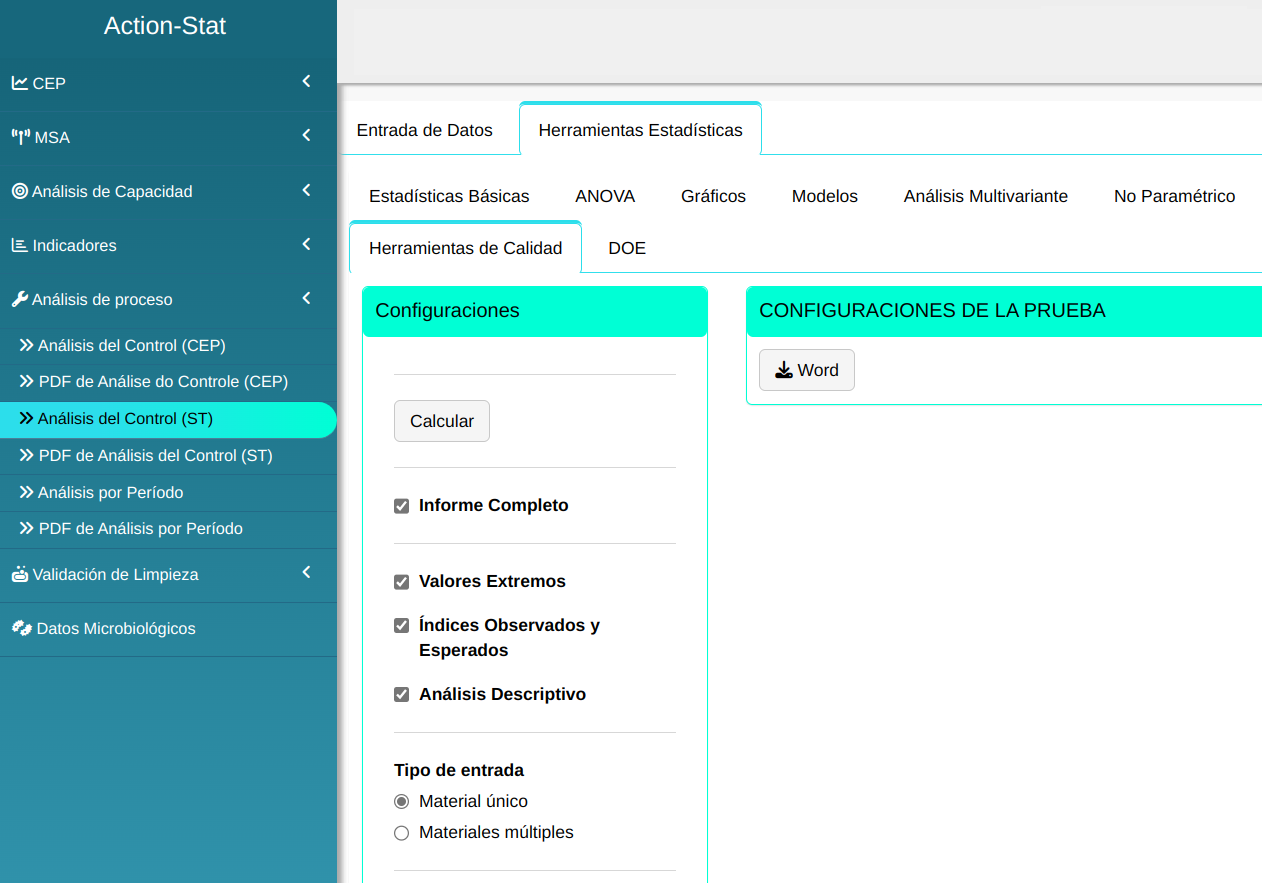Click the Análisis de Capacidad target icon
The height and width of the screenshot is (883, 1262).
20,191
